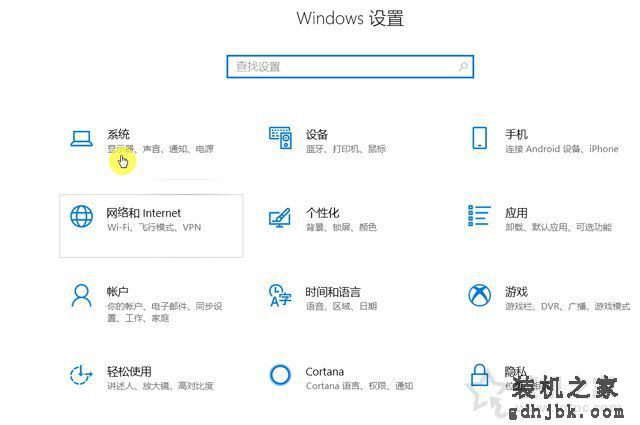This screenshot has height=425, width=640.
Task: Click the 讲述人、放大镜、高对比度 description
Action: click(160, 386)
